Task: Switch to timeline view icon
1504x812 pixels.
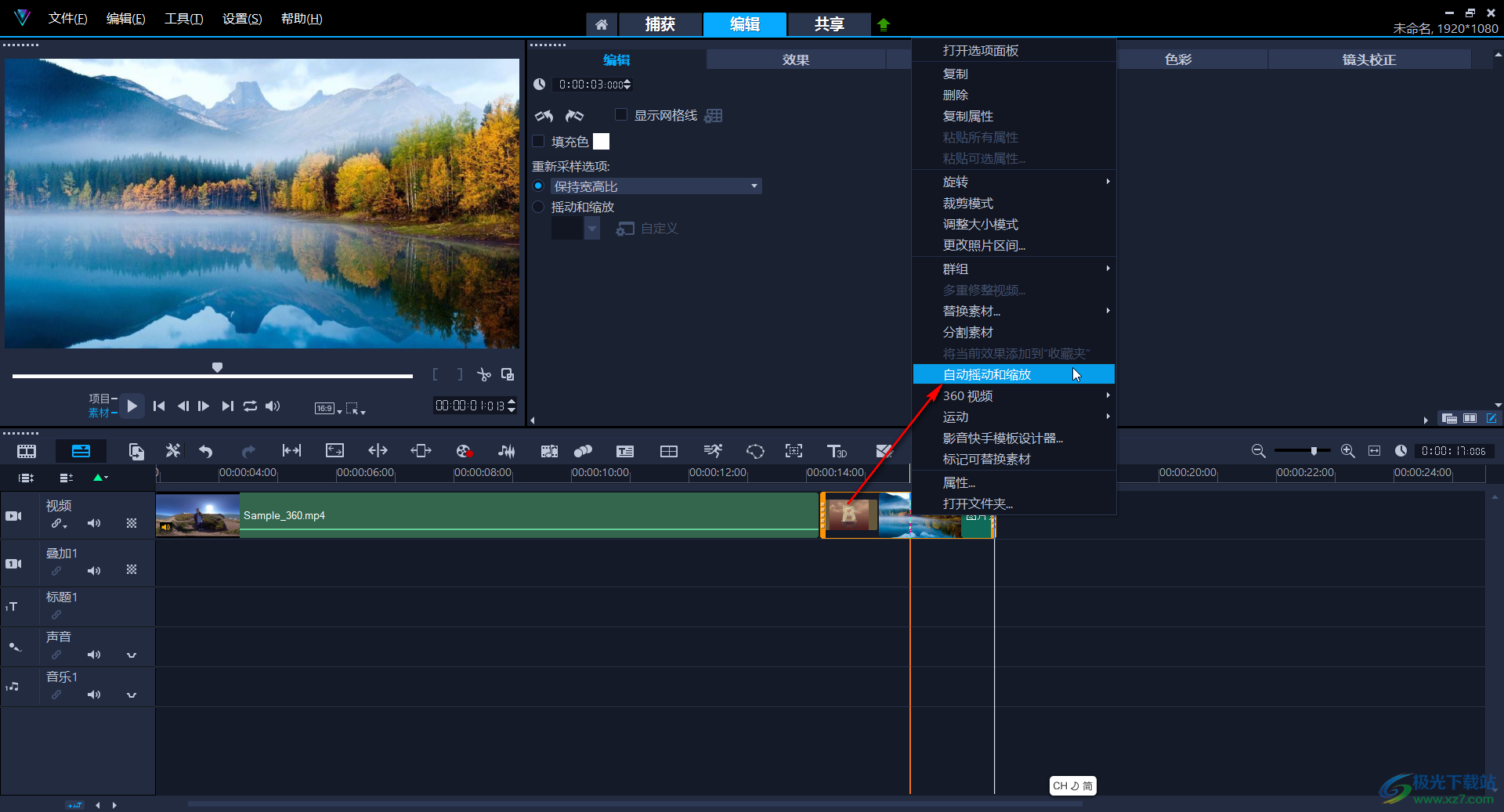Action: point(81,451)
